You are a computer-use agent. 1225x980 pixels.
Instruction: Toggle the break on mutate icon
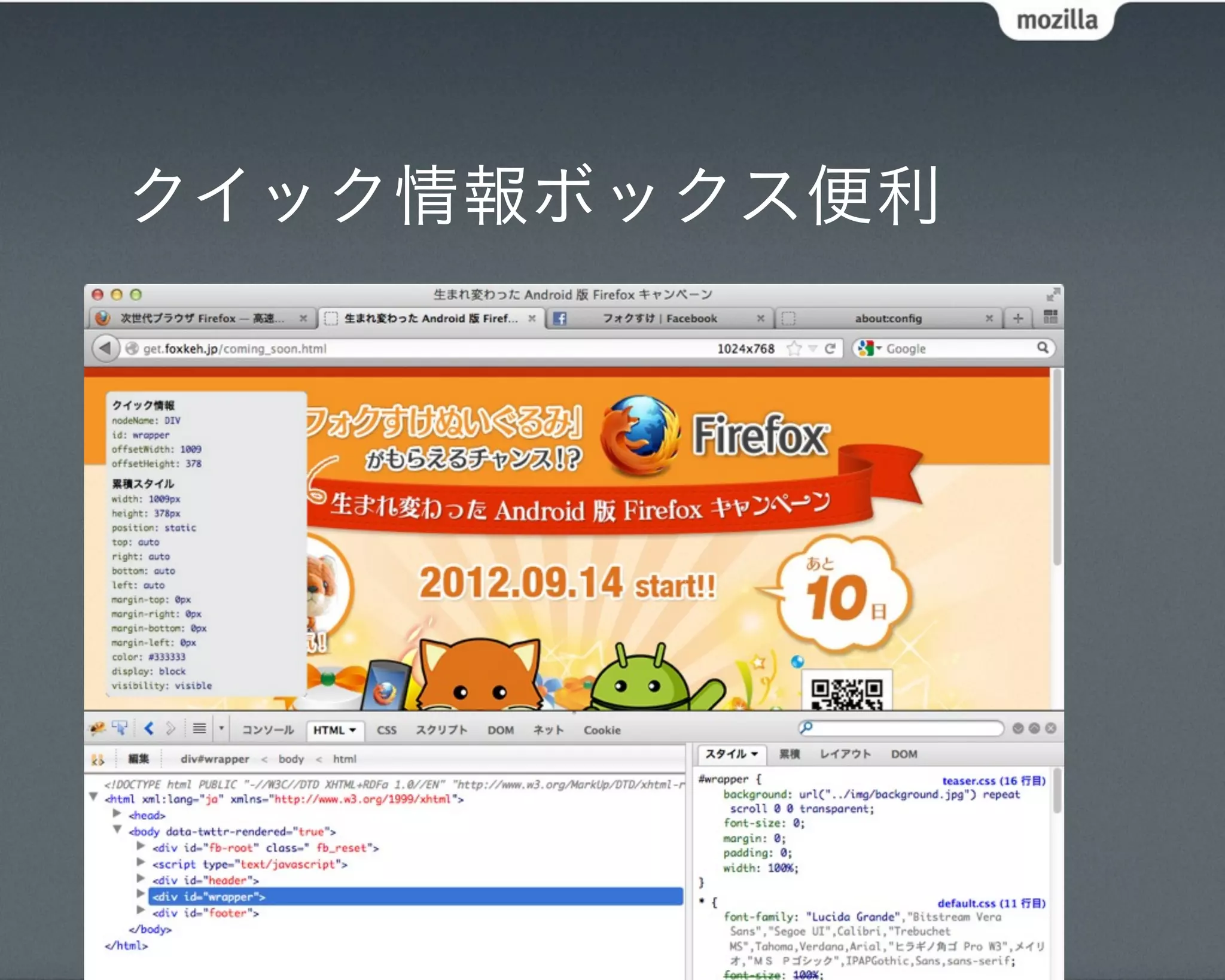(97, 759)
